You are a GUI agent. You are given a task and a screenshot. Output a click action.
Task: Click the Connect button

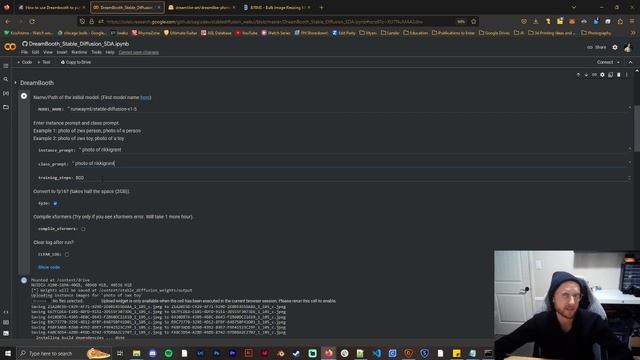[x=605, y=62]
